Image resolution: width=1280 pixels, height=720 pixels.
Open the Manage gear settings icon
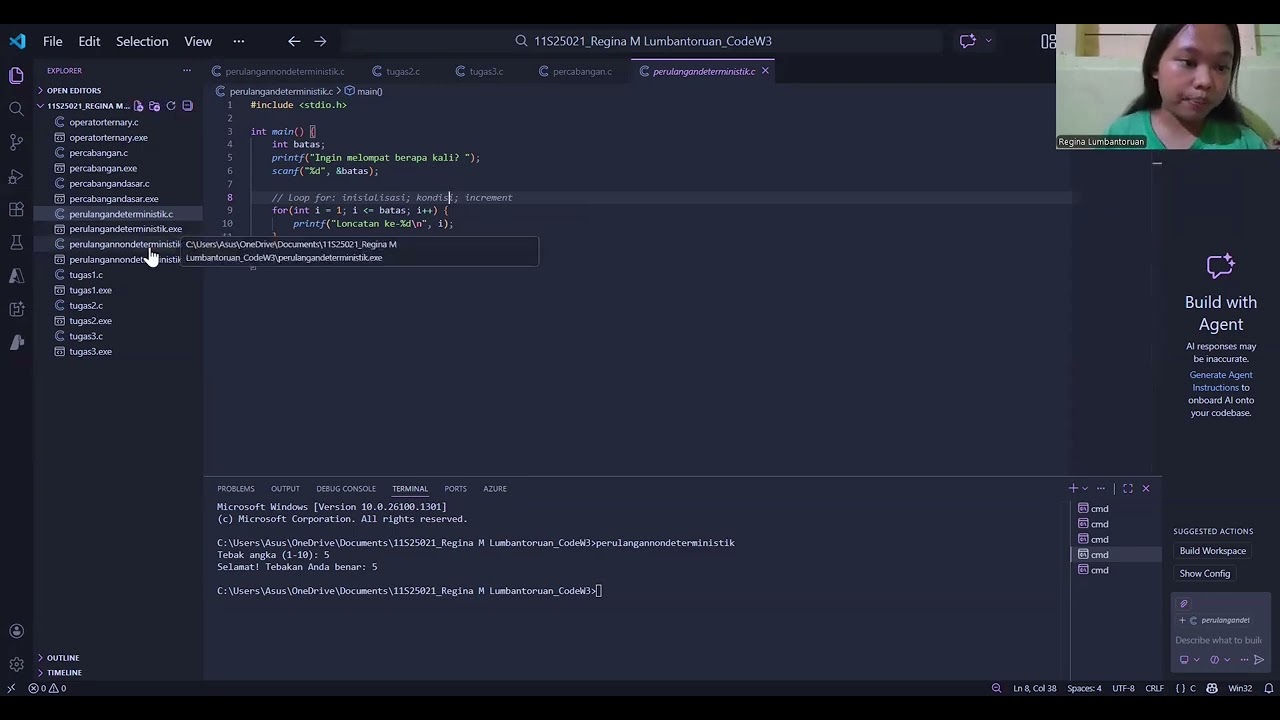coord(16,664)
